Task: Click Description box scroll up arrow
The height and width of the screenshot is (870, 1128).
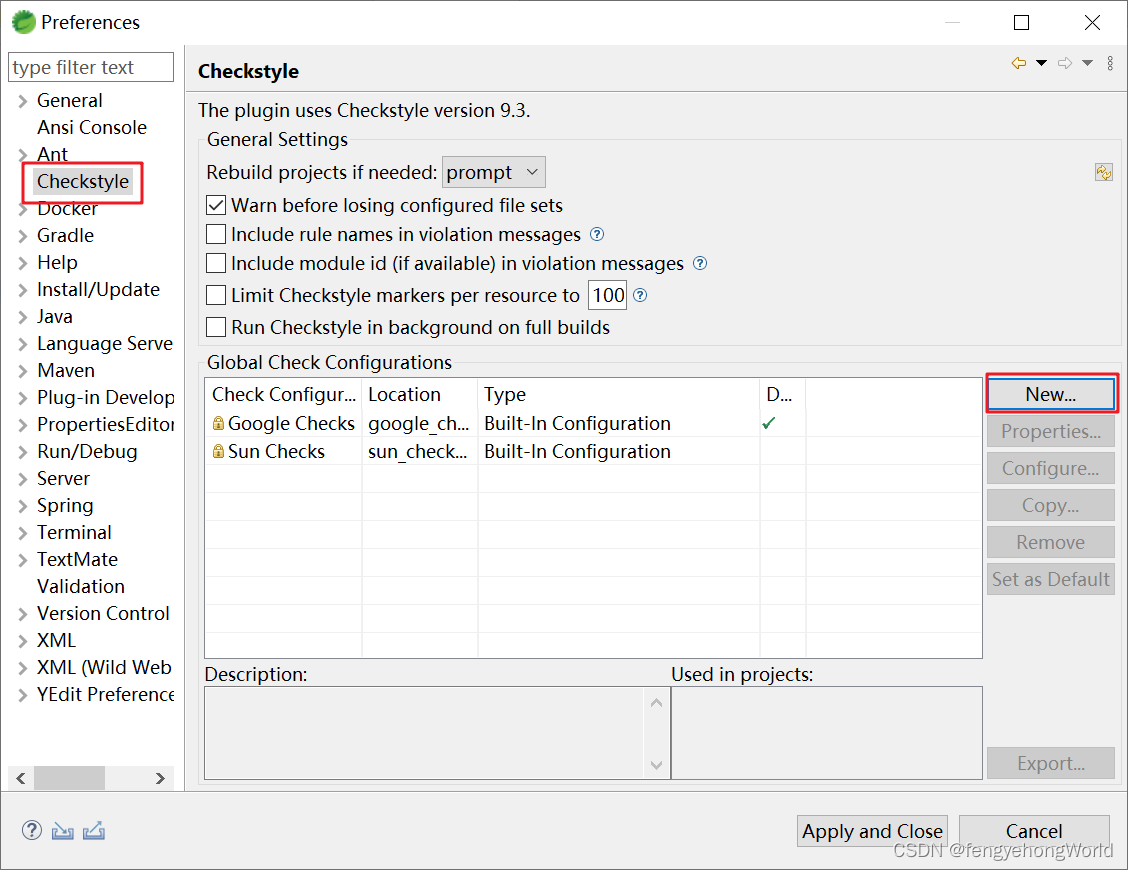Action: (656, 702)
